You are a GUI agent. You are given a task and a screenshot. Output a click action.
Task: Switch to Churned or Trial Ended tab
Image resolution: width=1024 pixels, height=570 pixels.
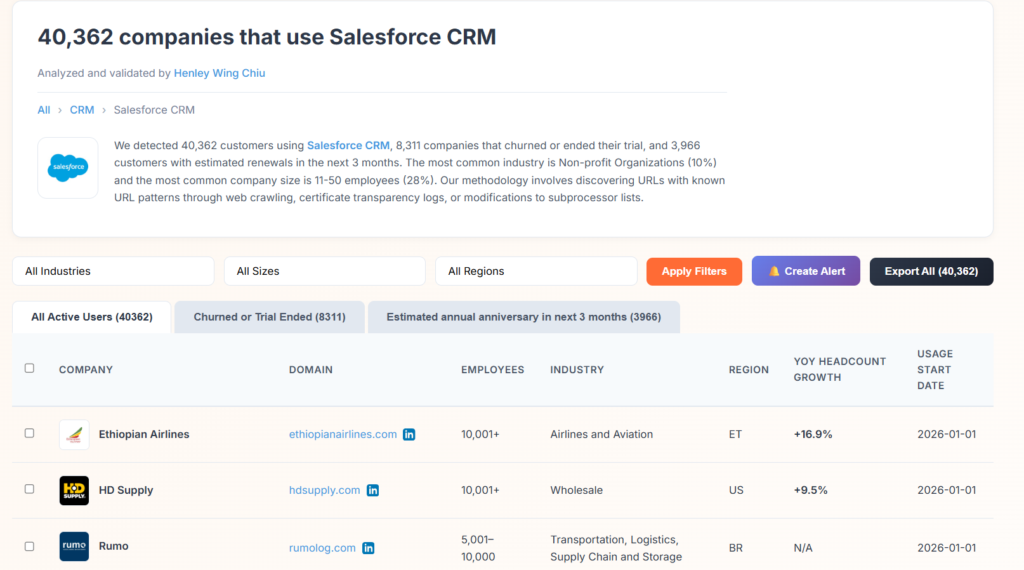coord(269,317)
